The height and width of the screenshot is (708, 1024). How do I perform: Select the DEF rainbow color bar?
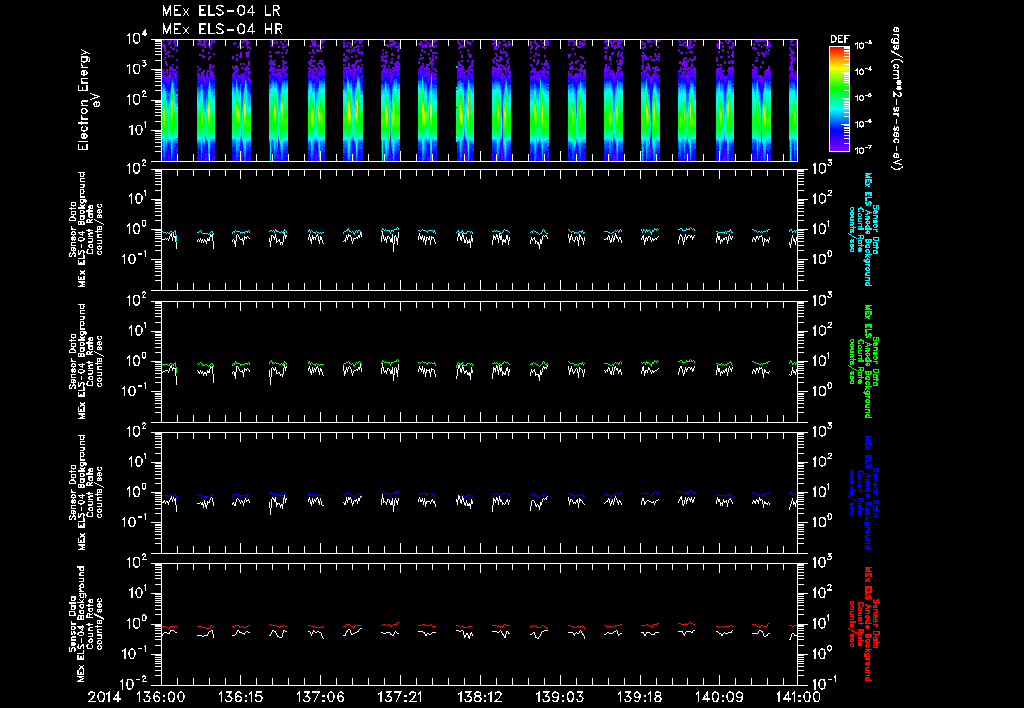pyautogui.click(x=839, y=99)
